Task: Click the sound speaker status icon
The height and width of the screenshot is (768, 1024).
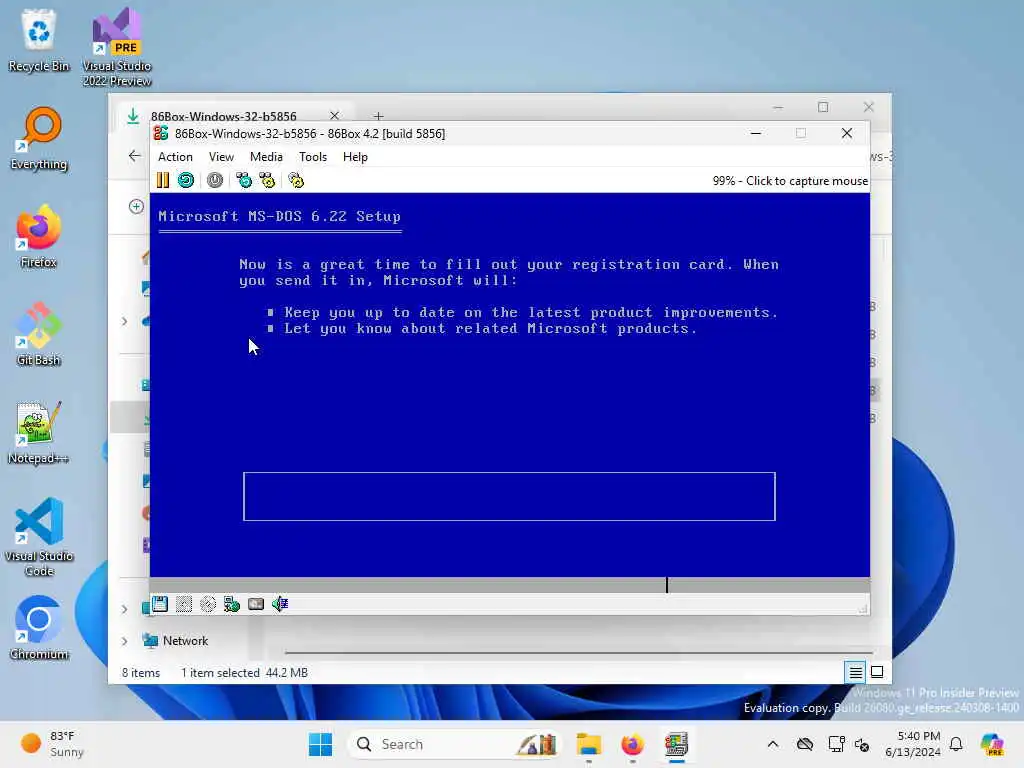Action: [x=280, y=604]
